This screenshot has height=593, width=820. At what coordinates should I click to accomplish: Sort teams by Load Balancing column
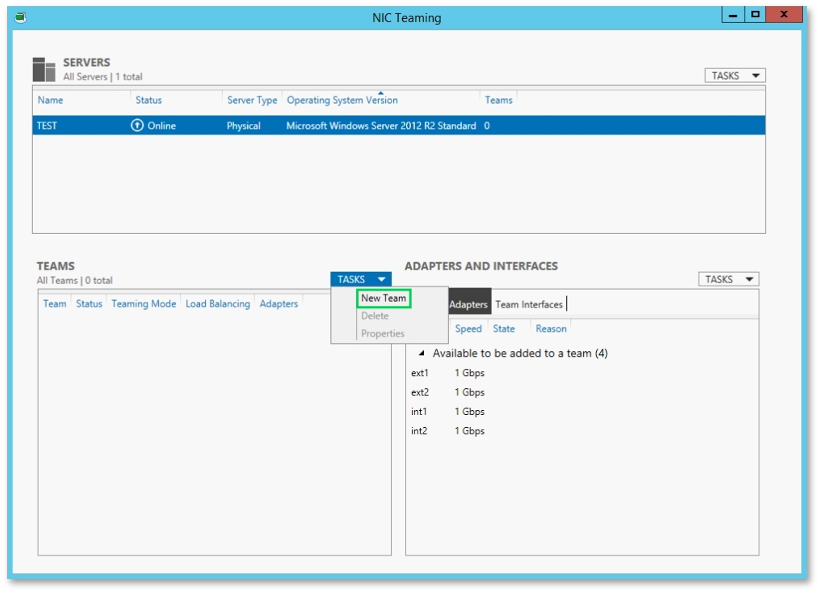coord(218,304)
